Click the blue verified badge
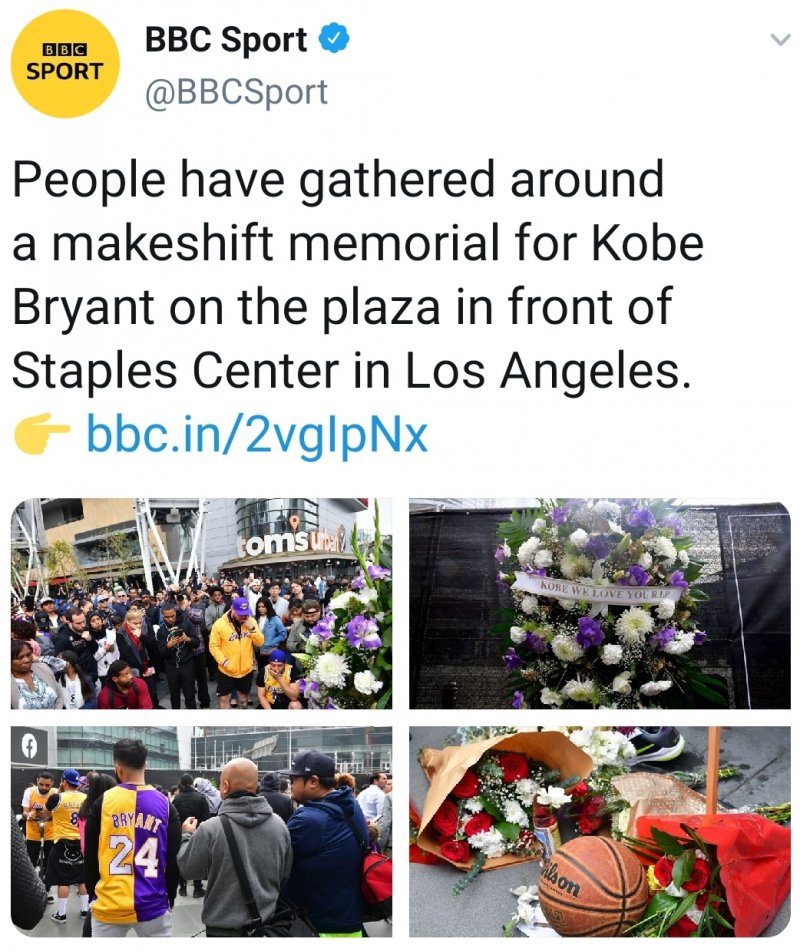 (333, 40)
